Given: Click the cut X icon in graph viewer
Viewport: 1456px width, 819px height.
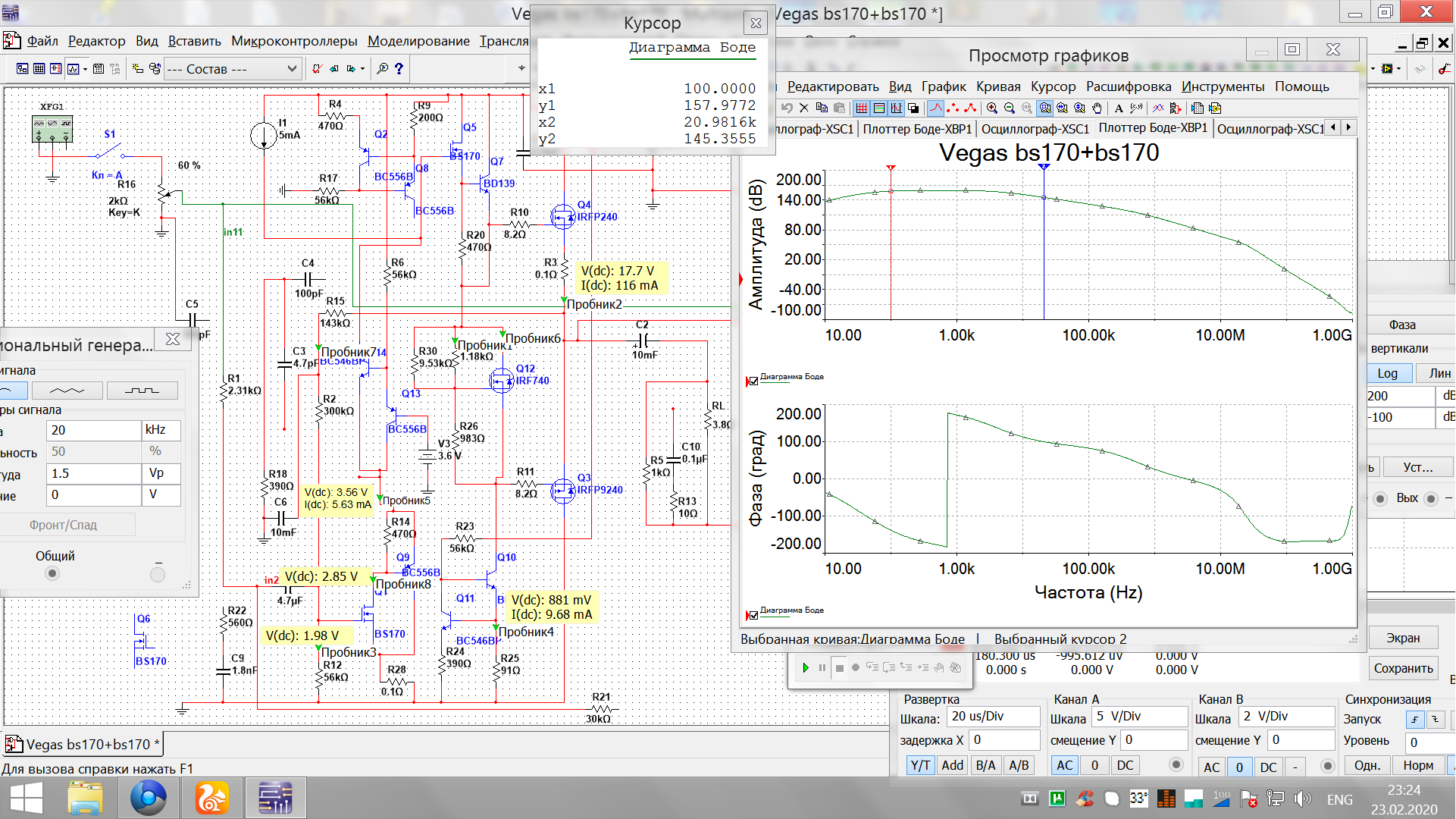Looking at the screenshot, I should coord(804,108).
